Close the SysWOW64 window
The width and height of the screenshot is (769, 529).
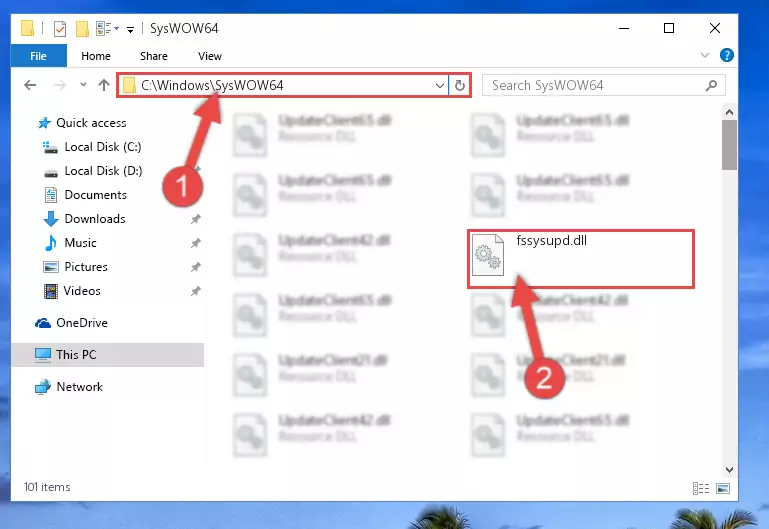[x=715, y=28]
